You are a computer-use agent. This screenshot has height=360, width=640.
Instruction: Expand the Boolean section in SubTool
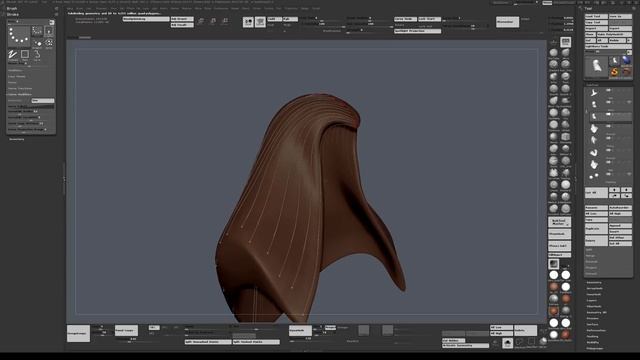tap(592, 262)
